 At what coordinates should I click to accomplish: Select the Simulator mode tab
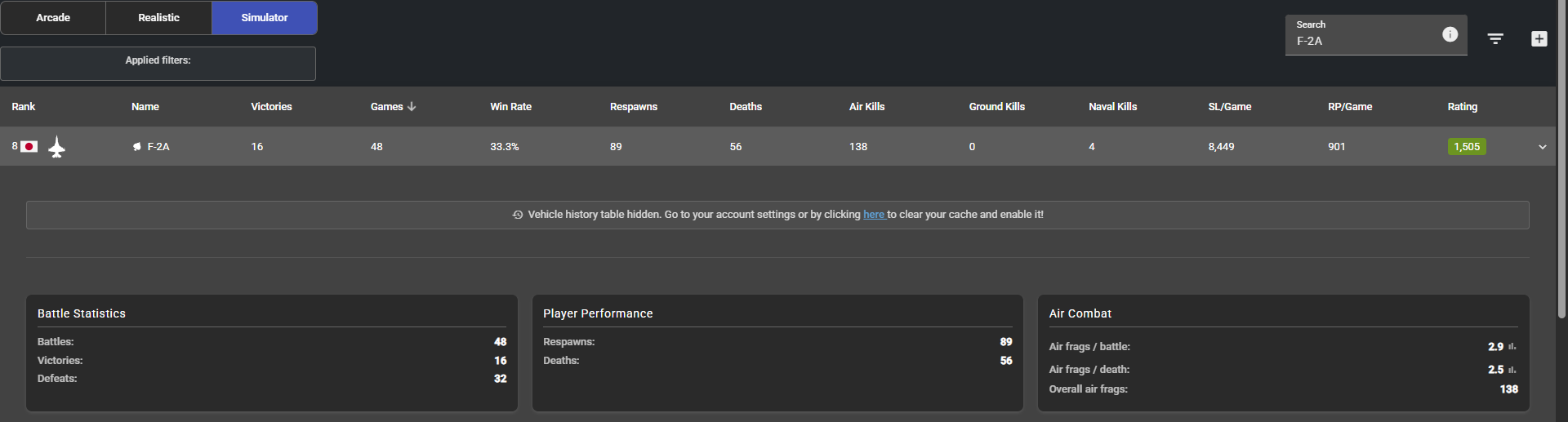tap(264, 18)
